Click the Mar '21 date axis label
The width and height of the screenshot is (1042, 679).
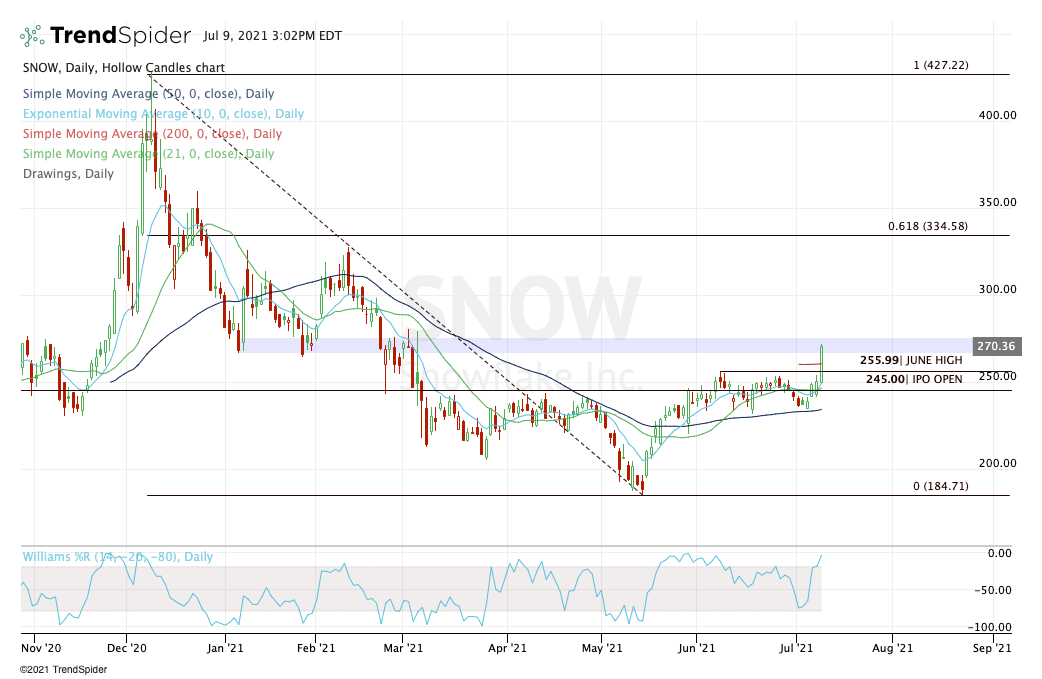coord(403,648)
